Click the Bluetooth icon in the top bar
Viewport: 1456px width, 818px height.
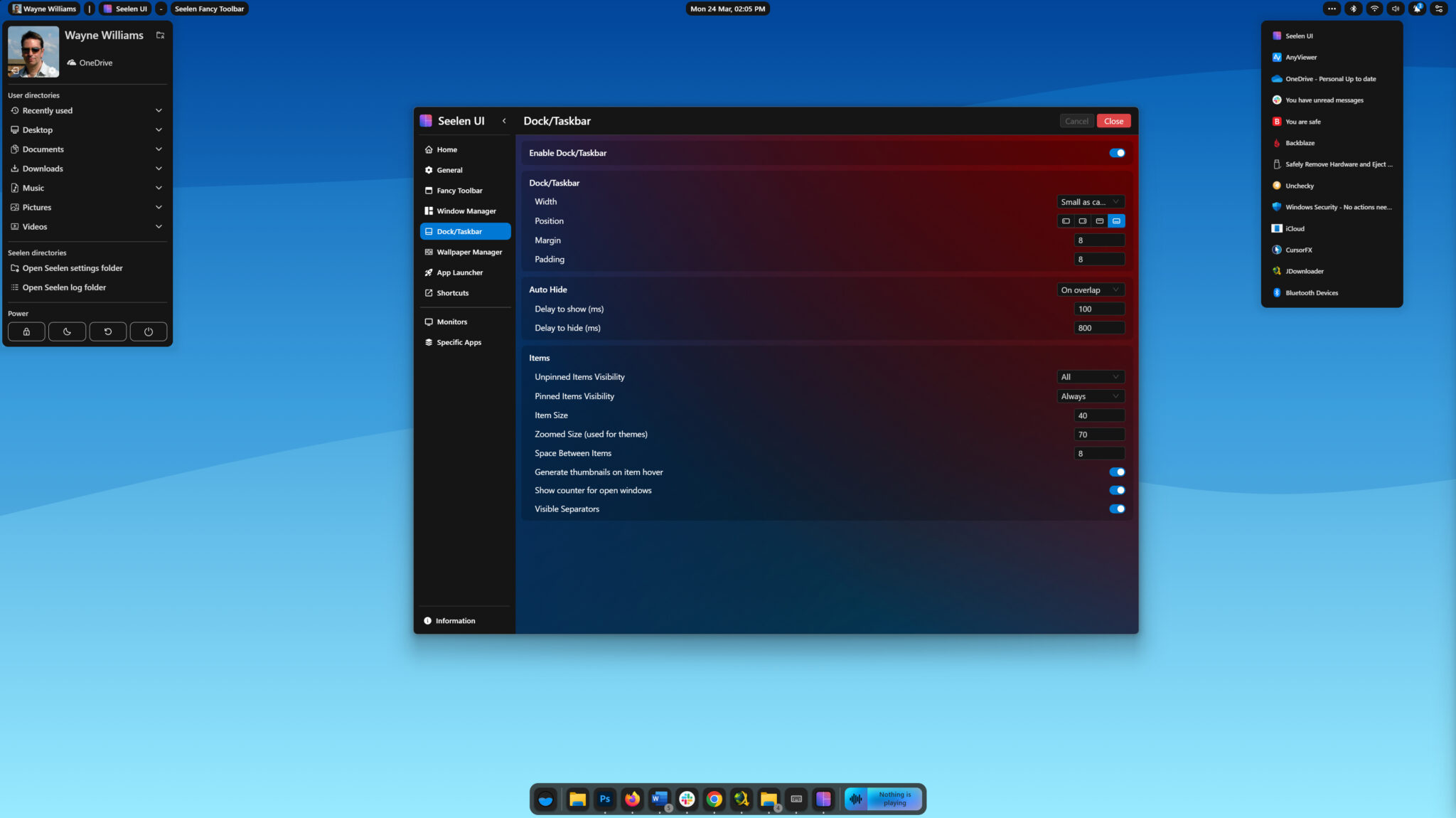pos(1354,9)
